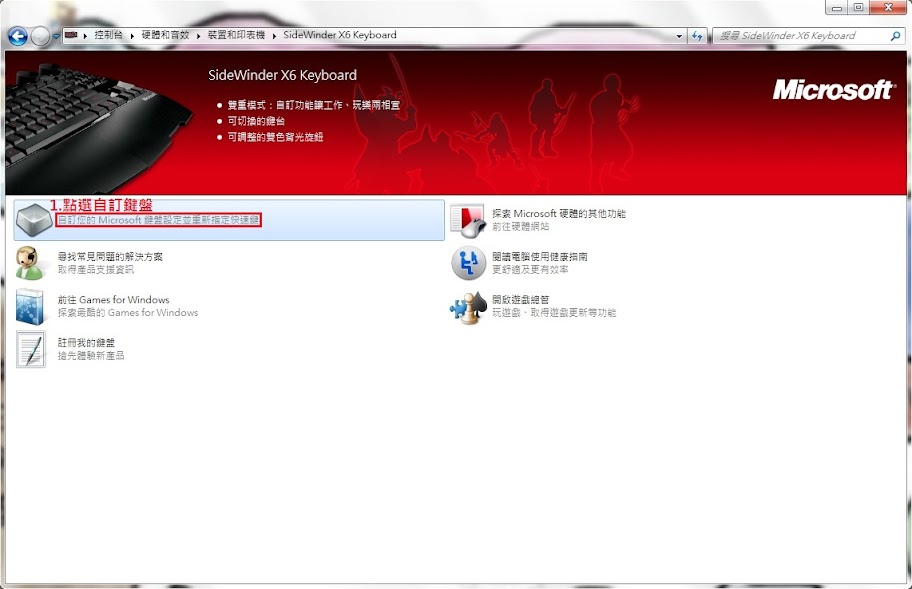Refresh the view with the address bar refresh button
Viewport: 912px width, 589px height.
pyautogui.click(x=697, y=36)
